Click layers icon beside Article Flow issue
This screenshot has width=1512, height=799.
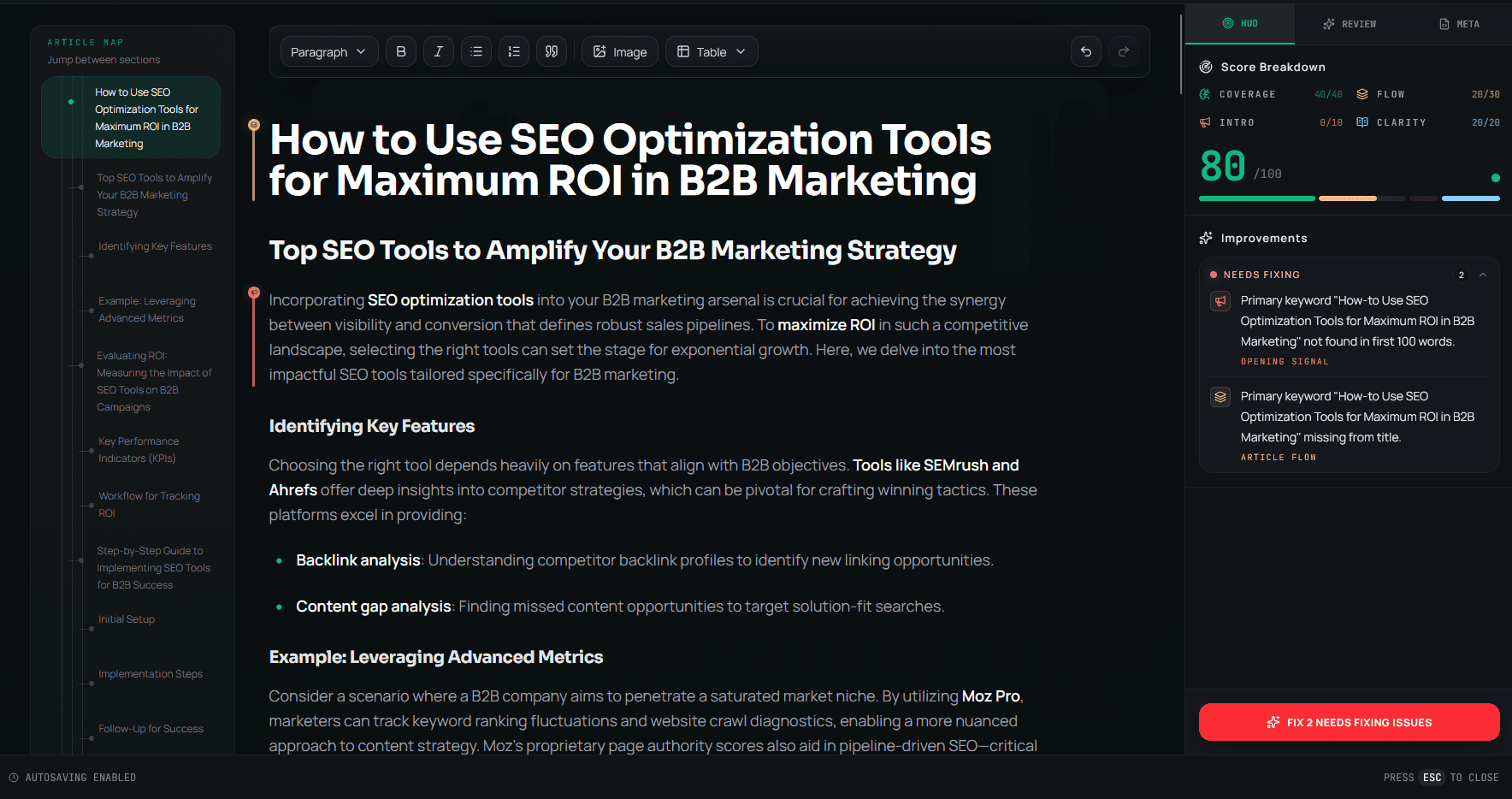[1220, 397]
